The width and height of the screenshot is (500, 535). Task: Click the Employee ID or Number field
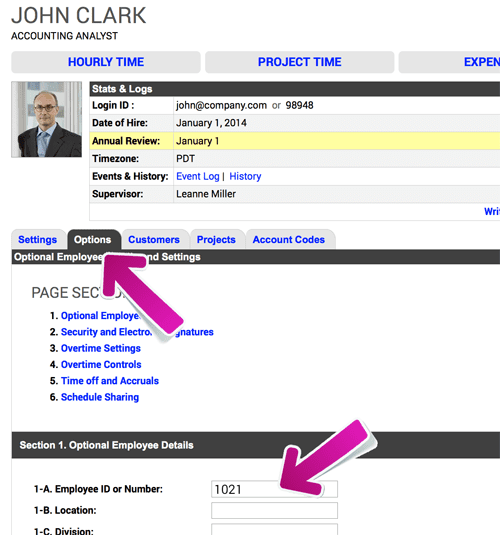pos(274,489)
